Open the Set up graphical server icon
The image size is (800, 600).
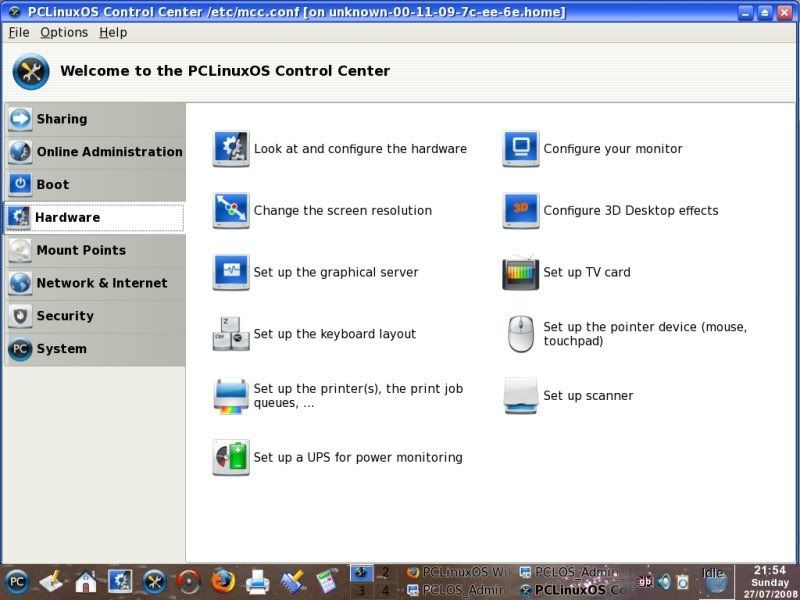(231, 272)
